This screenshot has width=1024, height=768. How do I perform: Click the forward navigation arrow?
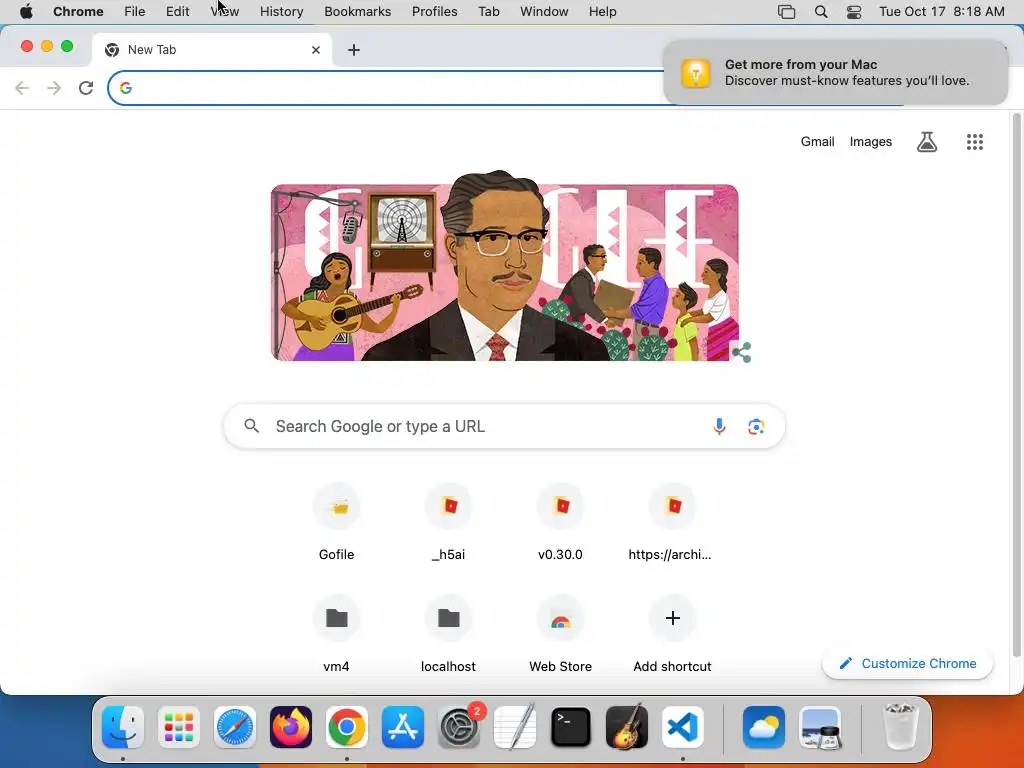(x=54, y=88)
